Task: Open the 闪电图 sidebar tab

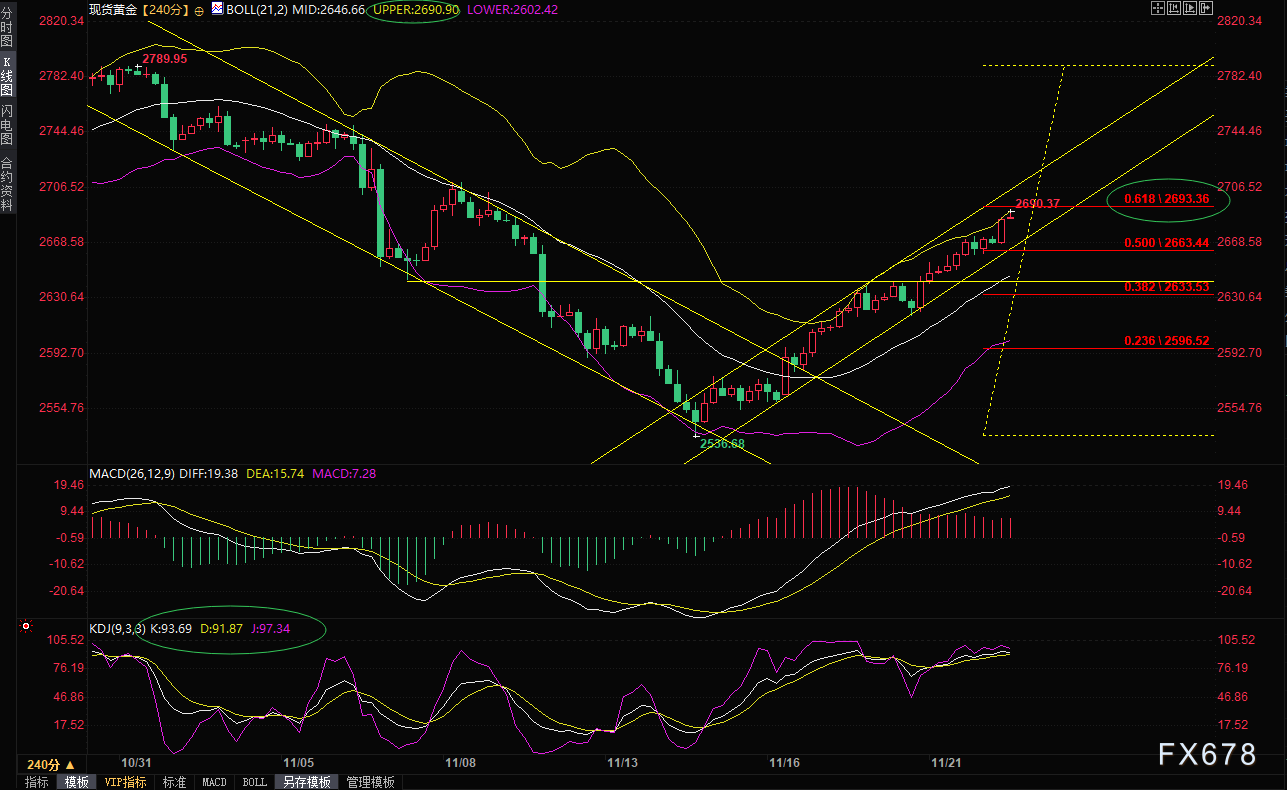Action: pos(7,124)
